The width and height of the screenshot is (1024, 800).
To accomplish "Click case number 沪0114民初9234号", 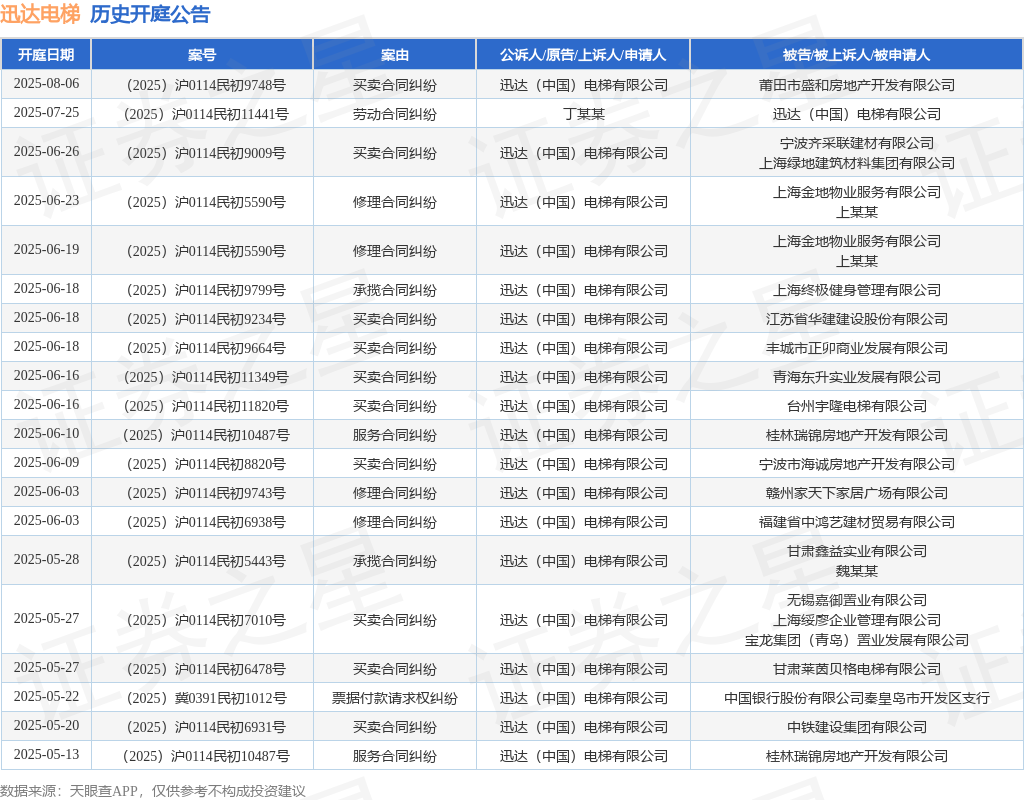I will [206, 319].
